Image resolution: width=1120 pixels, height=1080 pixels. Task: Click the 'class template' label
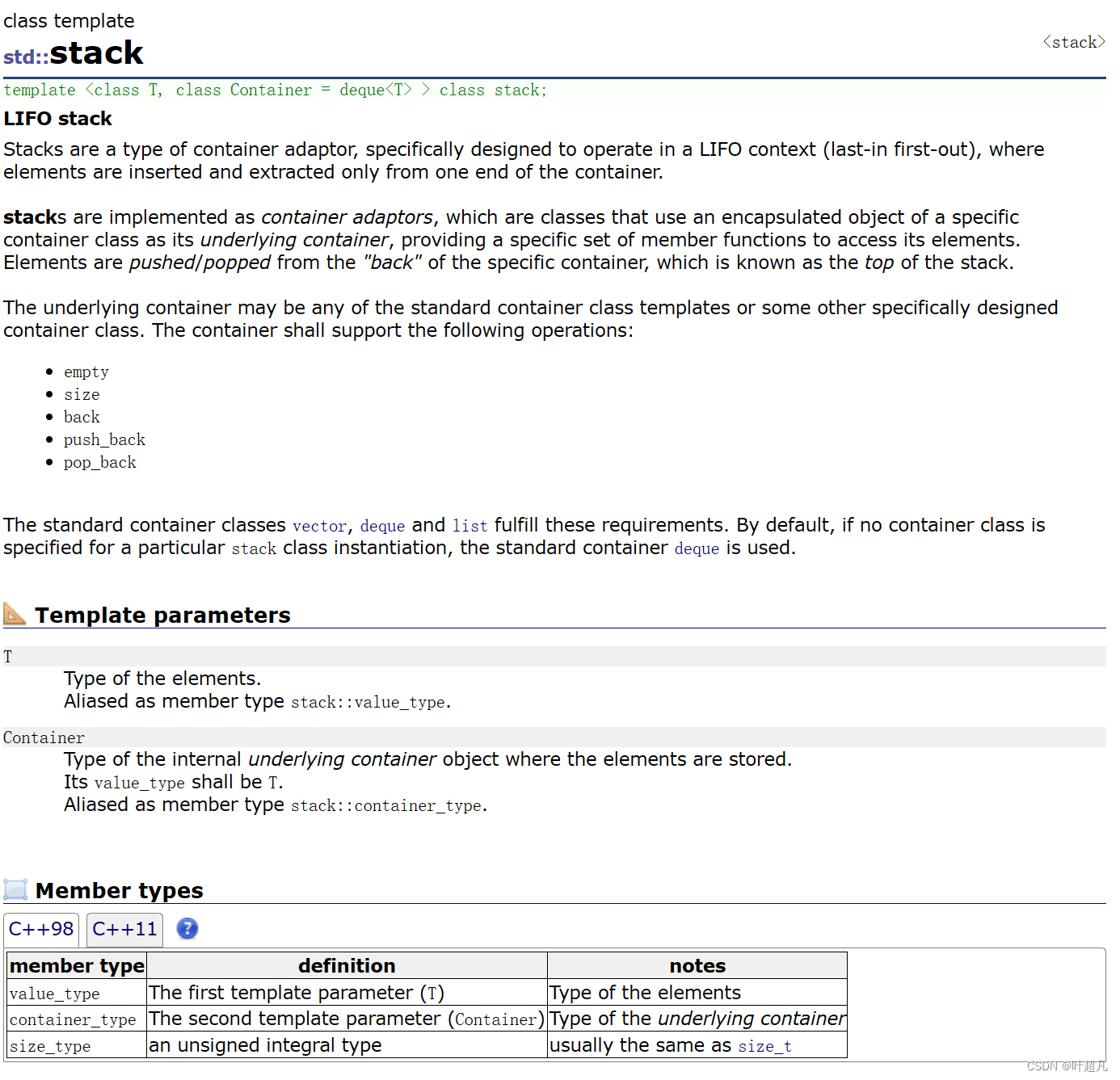(69, 21)
